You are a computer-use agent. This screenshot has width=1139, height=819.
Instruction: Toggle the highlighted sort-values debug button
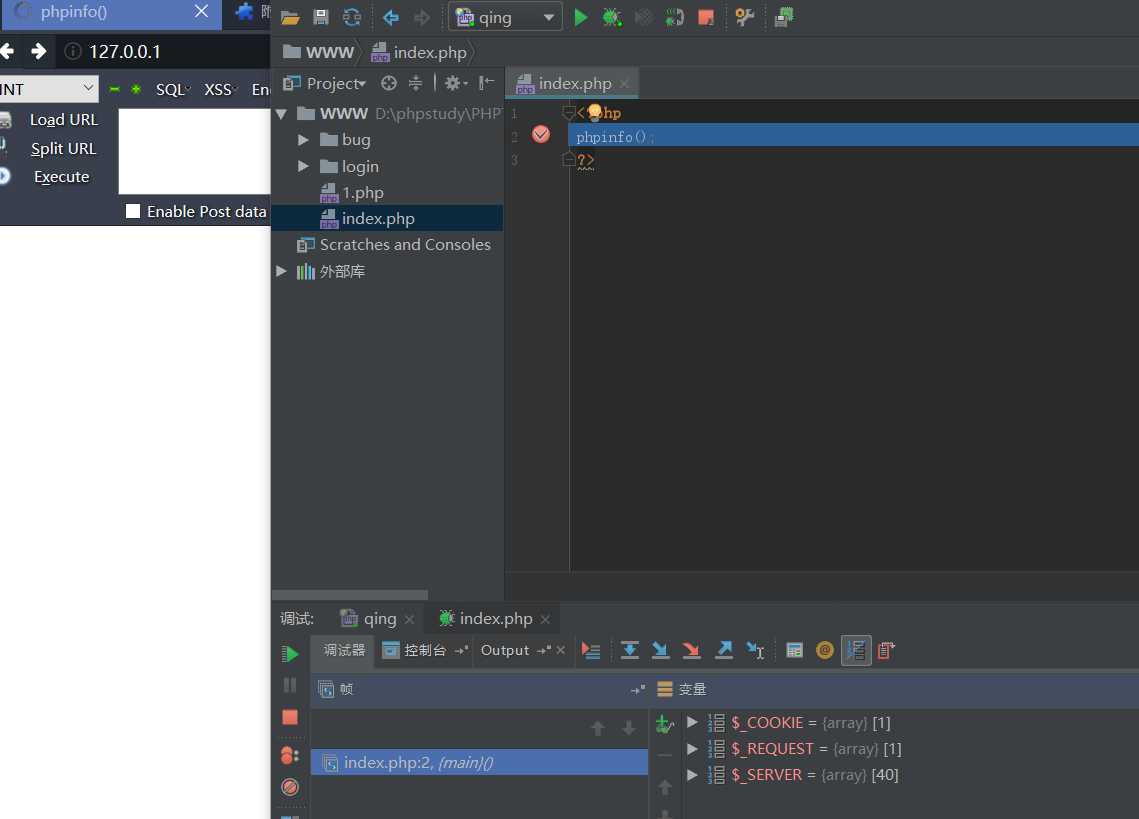[x=856, y=650]
